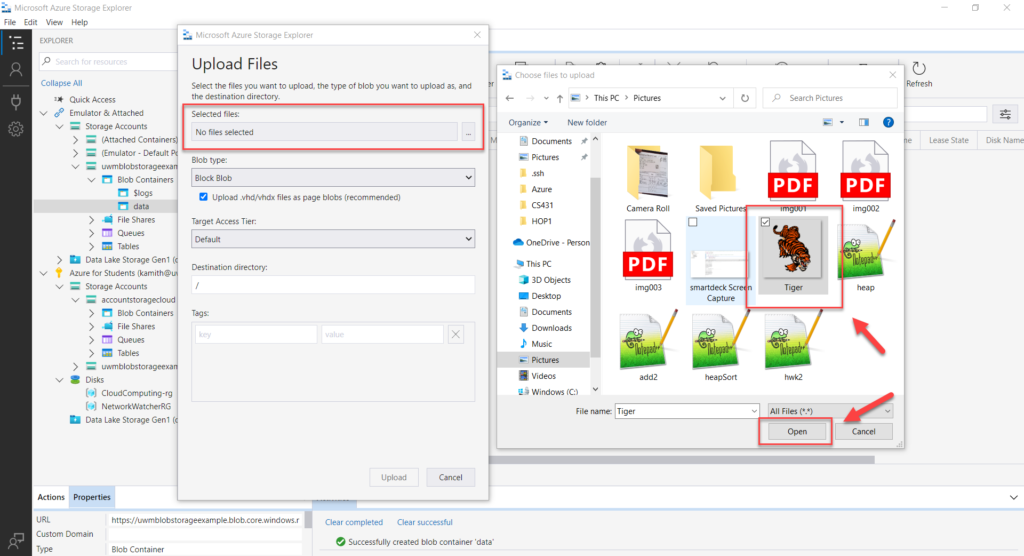Click the Destination directory input field
The height and width of the screenshot is (556, 1024).
coord(333,285)
